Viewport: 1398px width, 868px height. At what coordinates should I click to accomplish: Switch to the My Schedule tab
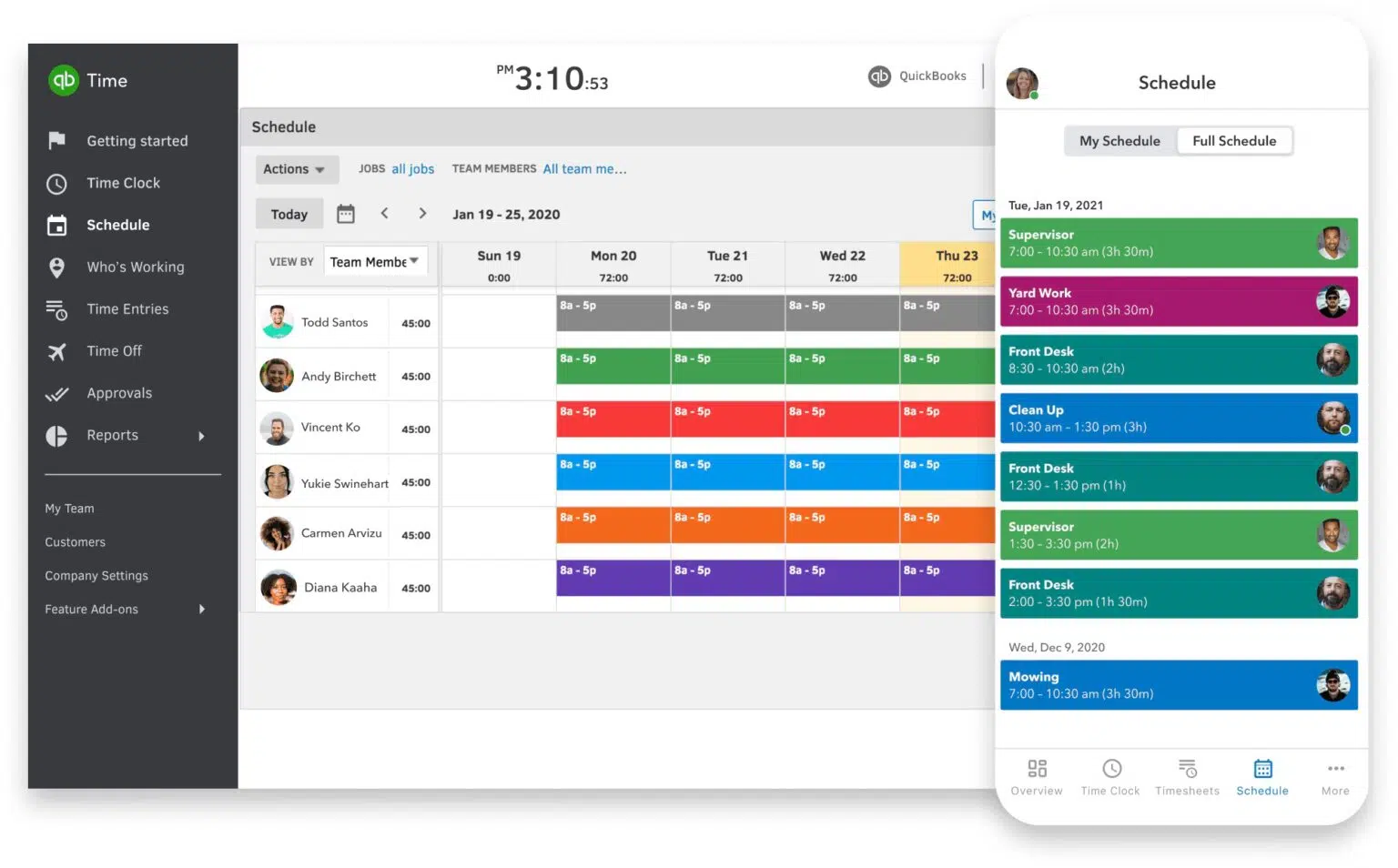pyautogui.click(x=1119, y=140)
